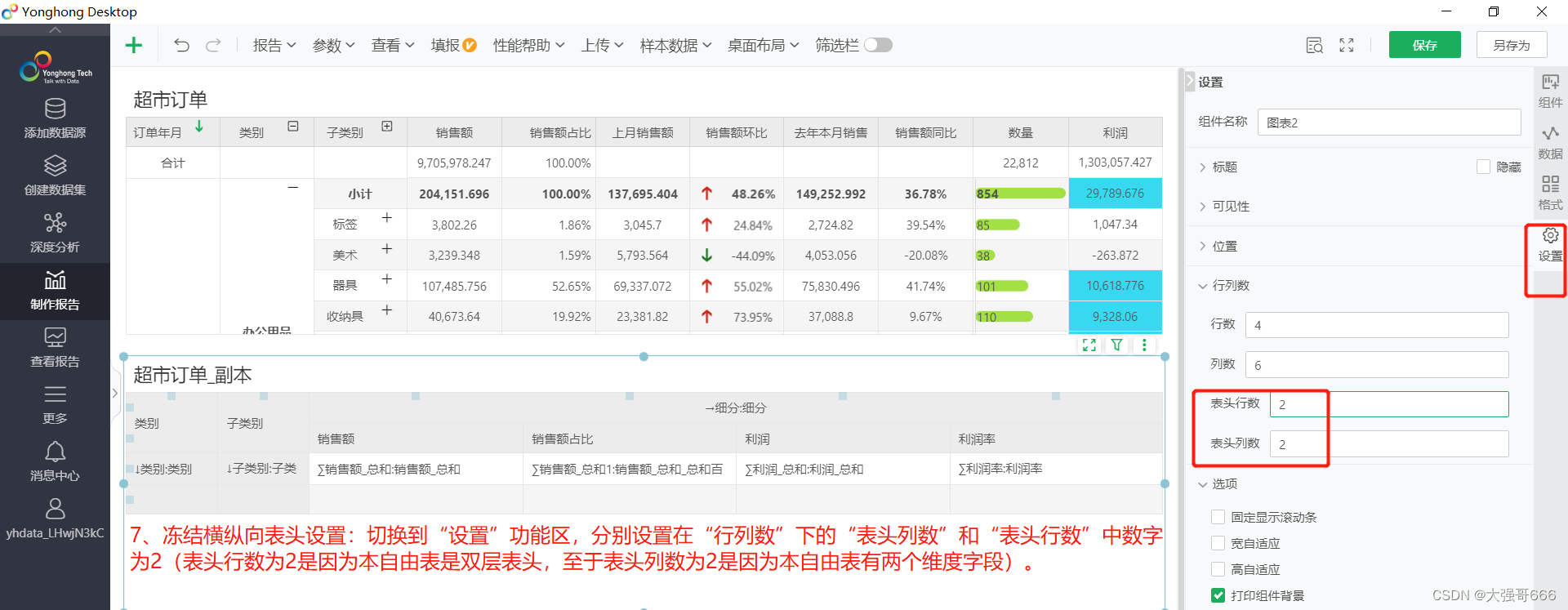Image resolution: width=1568 pixels, height=610 pixels.
Task: Open 创建数据集 in left sidebar
Action: (x=55, y=176)
